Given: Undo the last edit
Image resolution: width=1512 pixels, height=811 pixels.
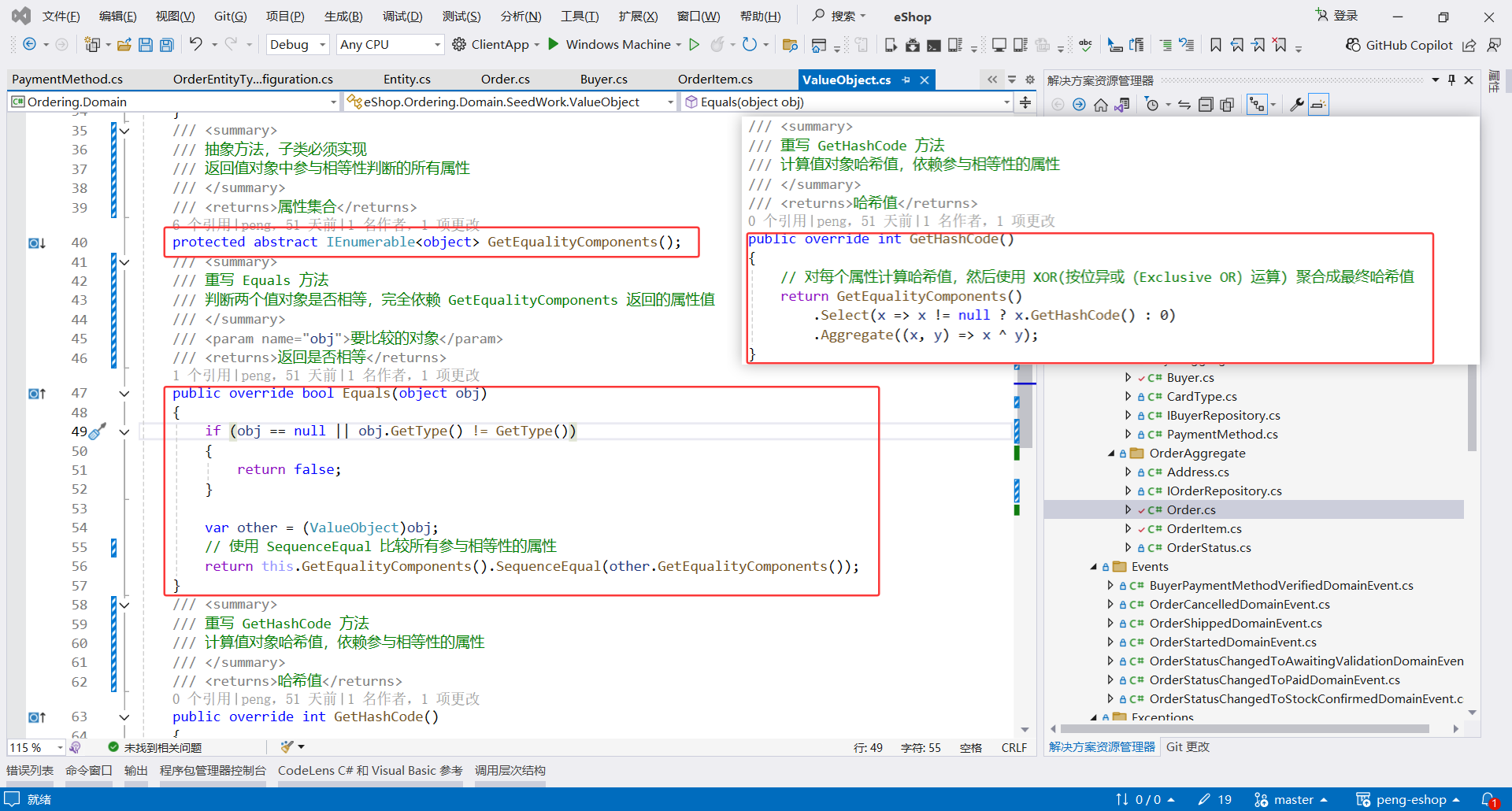Looking at the screenshot, I should click(196, 44).
